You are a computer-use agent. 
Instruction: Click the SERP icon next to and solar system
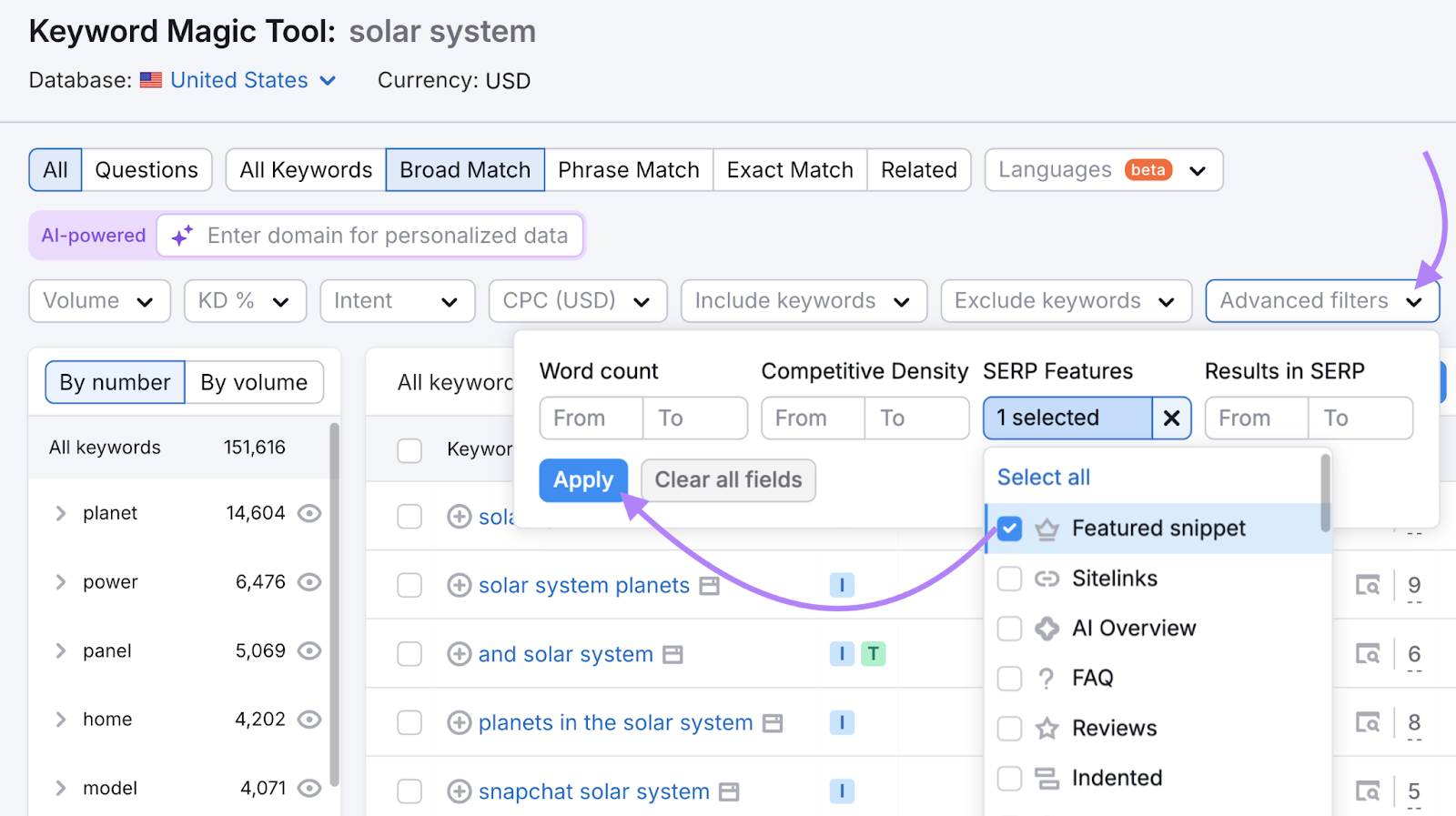pyautogui.click(x=672, y=654)
